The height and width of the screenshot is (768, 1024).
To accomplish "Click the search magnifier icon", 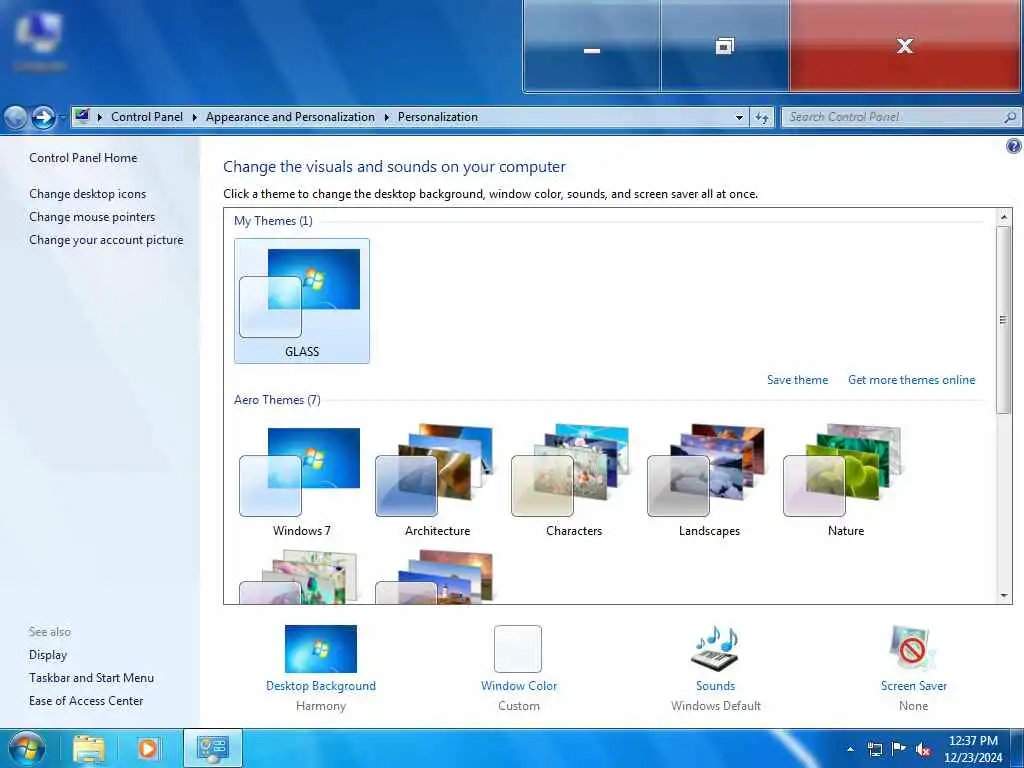I will point(1010,117).
